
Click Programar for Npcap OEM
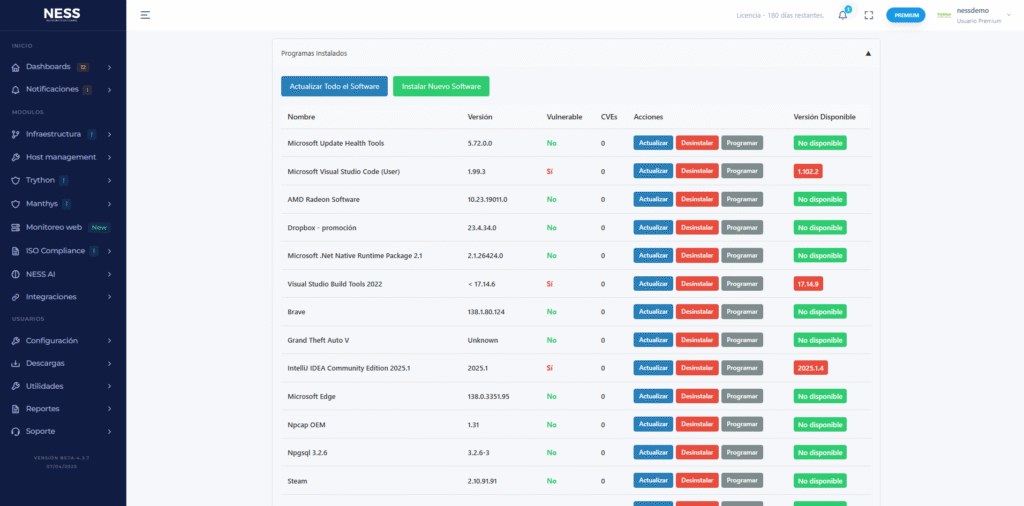[742, 424]
